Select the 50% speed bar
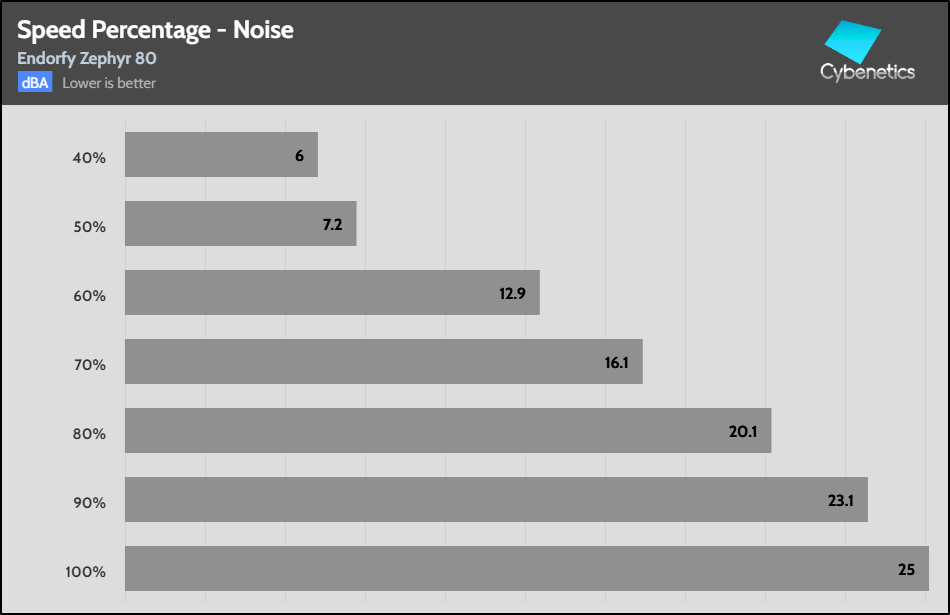 240,224
